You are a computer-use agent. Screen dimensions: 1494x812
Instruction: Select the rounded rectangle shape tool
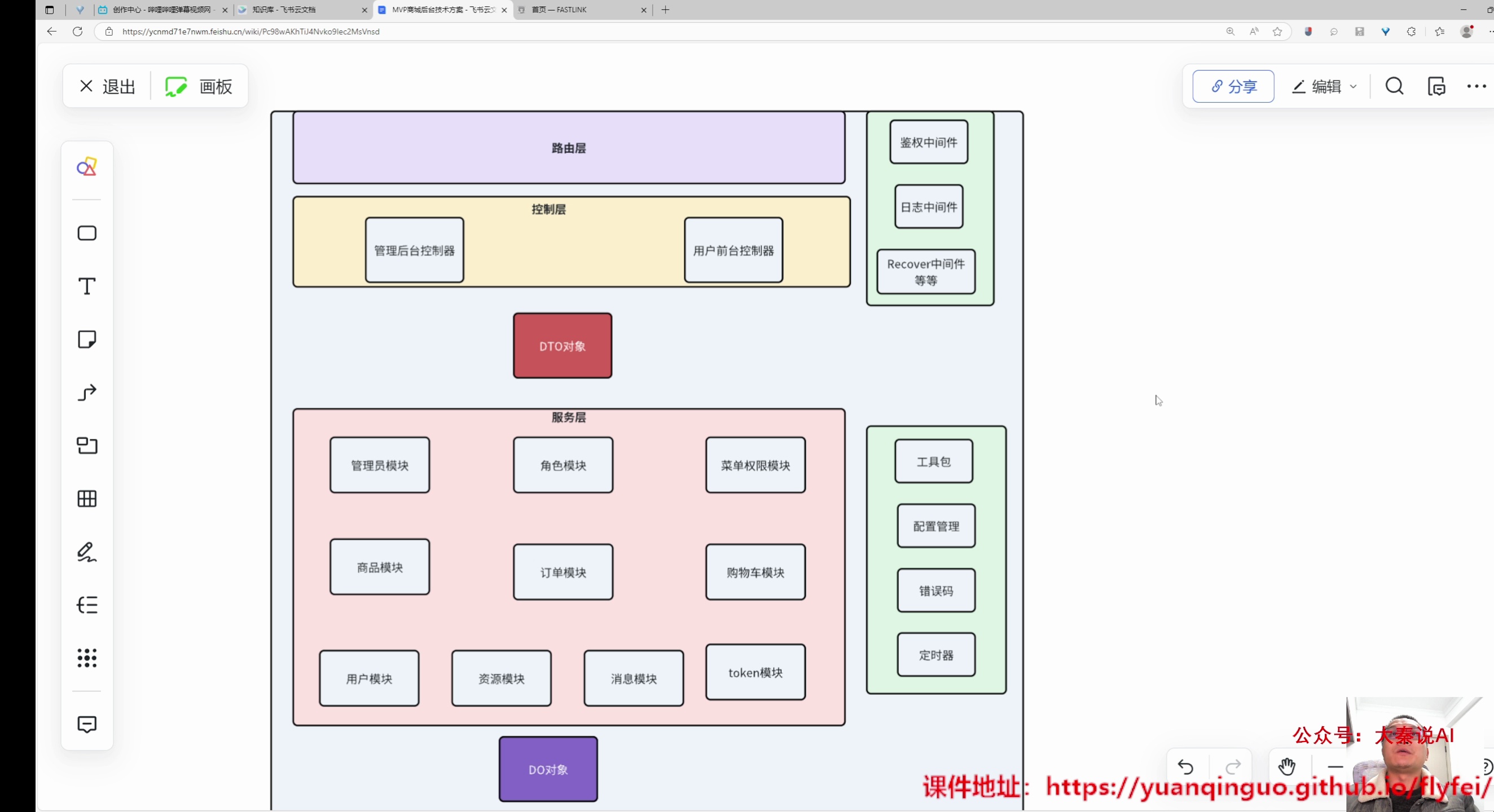86,232
